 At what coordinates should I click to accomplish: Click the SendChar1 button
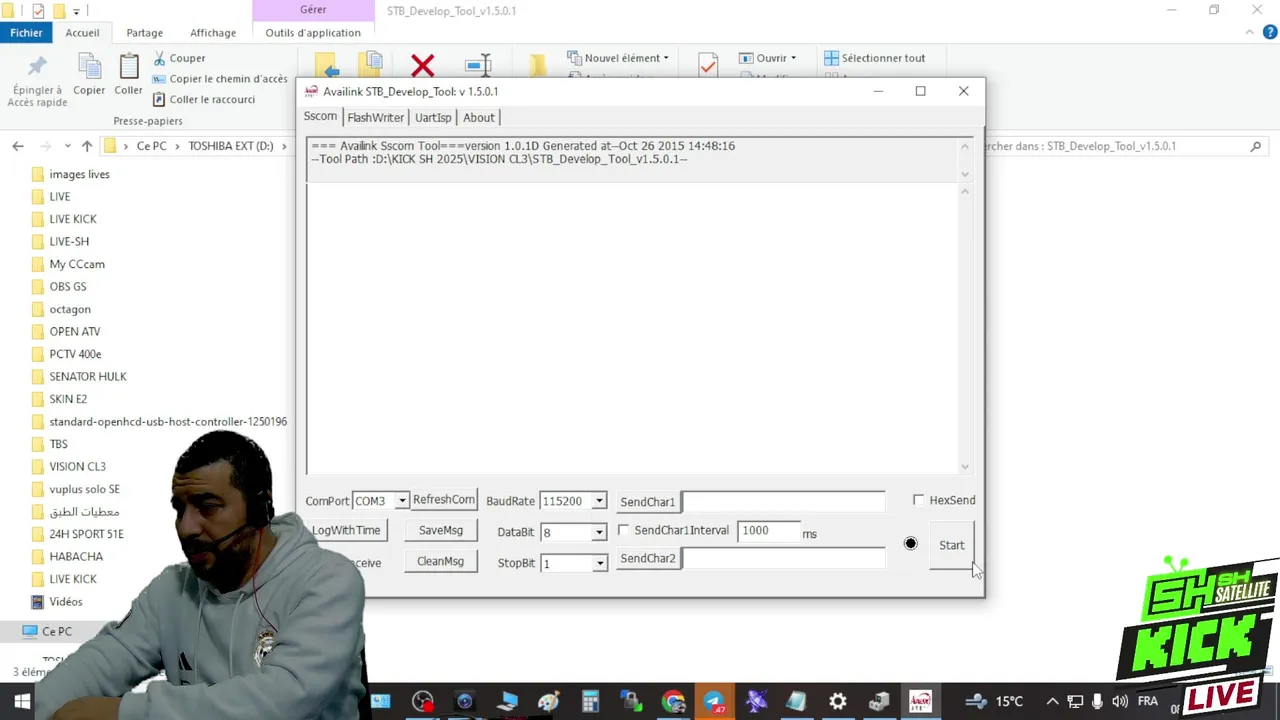(x=647, y=502)
